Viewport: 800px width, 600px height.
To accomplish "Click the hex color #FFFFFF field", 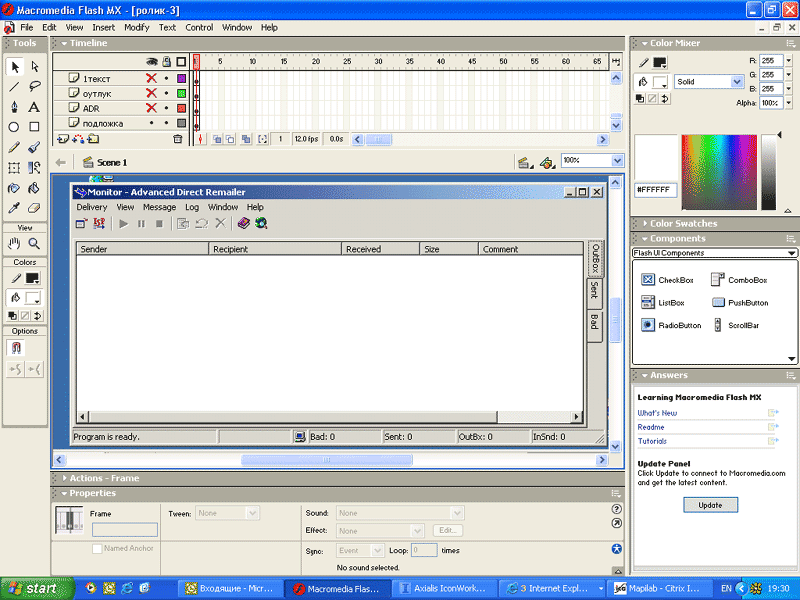I will 656,190.
